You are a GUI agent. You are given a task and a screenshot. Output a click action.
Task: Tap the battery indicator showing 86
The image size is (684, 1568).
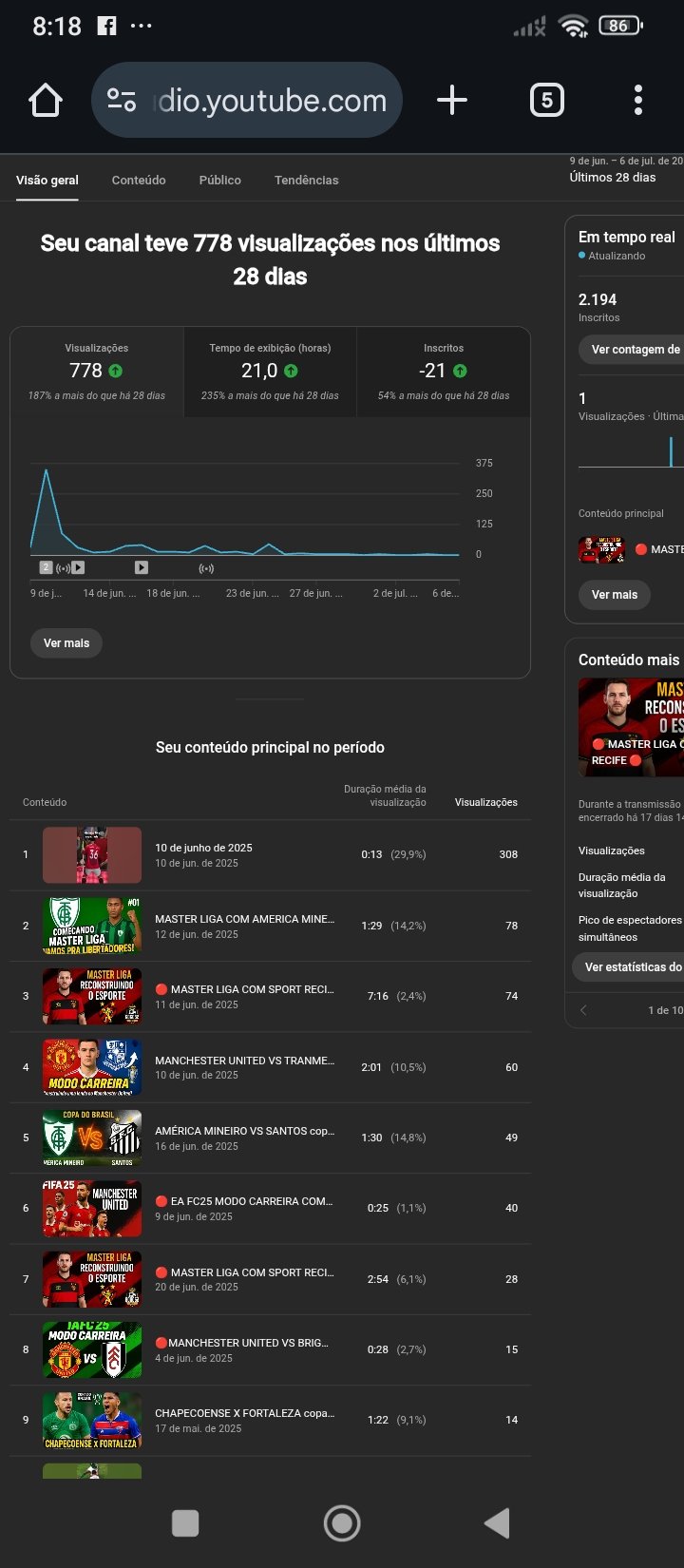[x=620, y=26]
